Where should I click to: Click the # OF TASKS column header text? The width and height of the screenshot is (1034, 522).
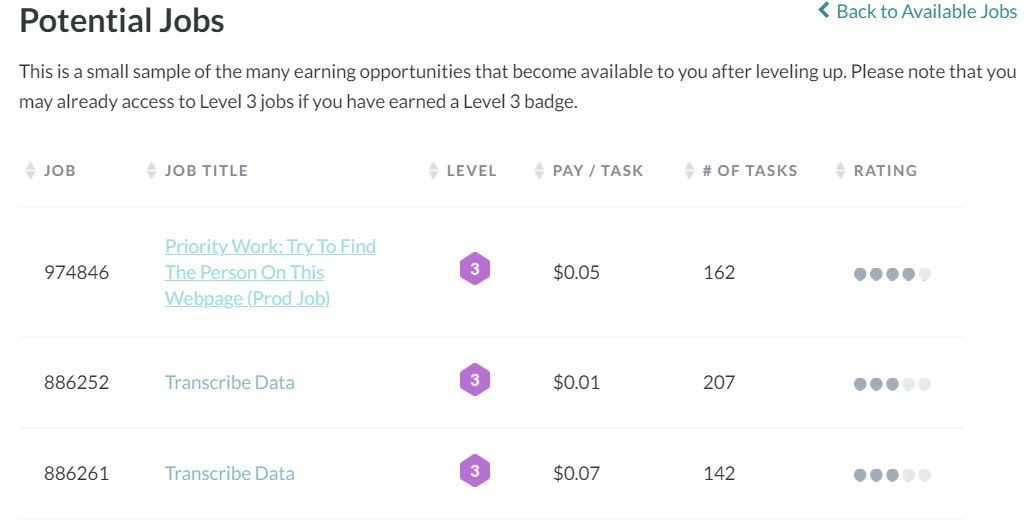(x=750, y=171)
